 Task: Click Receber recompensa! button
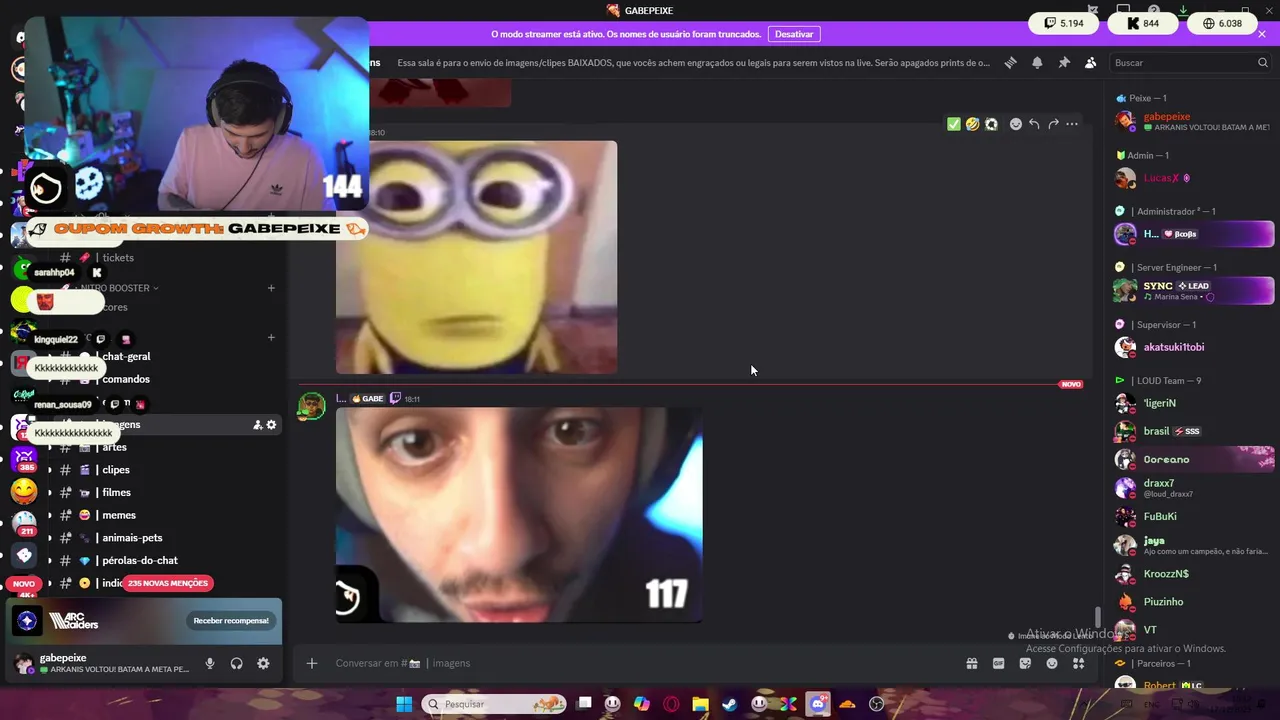click(231, 621)
